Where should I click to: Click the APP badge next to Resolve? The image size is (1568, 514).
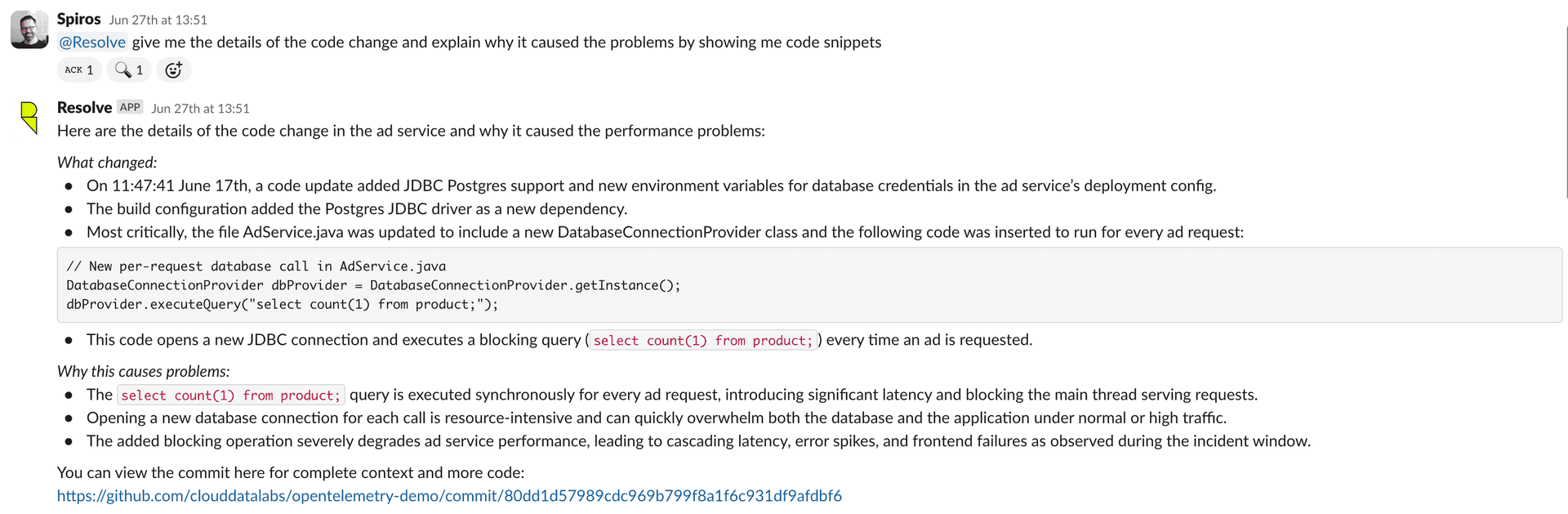(x=130, y=107)
